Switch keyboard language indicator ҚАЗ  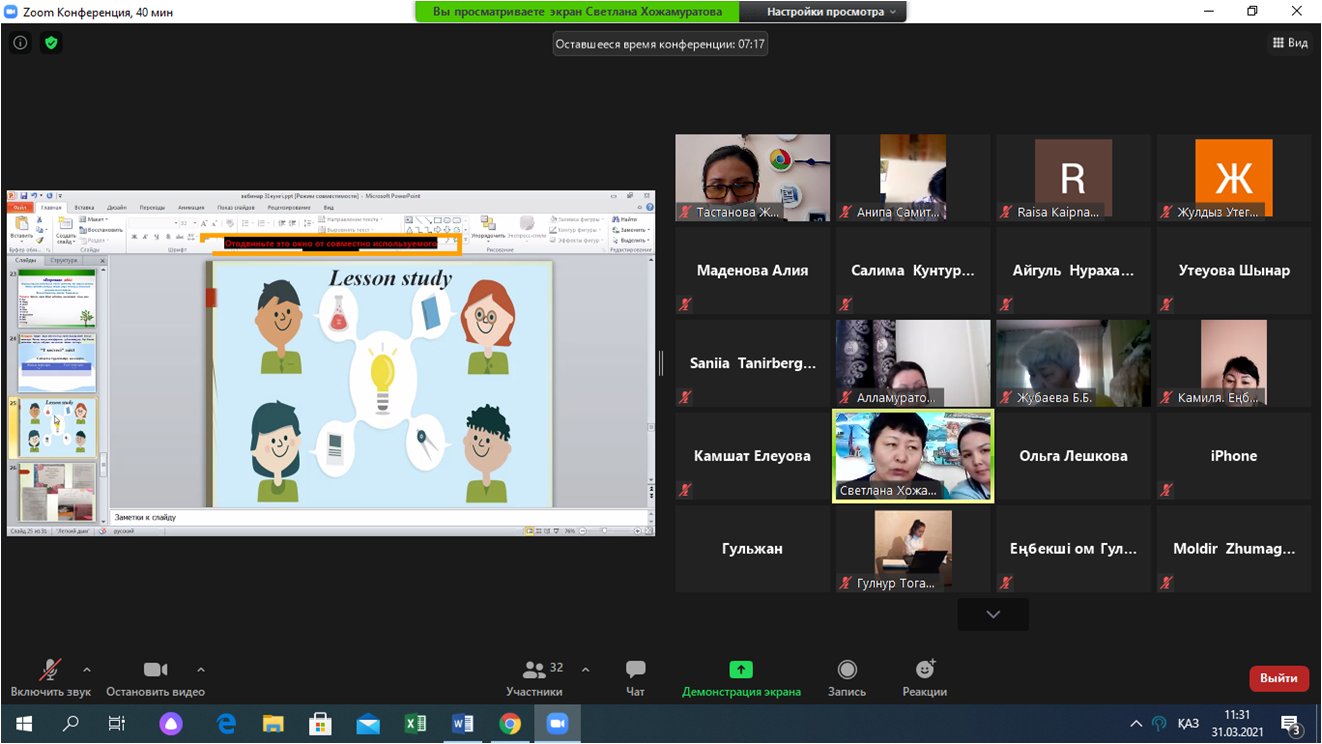tap(1188, 724)
